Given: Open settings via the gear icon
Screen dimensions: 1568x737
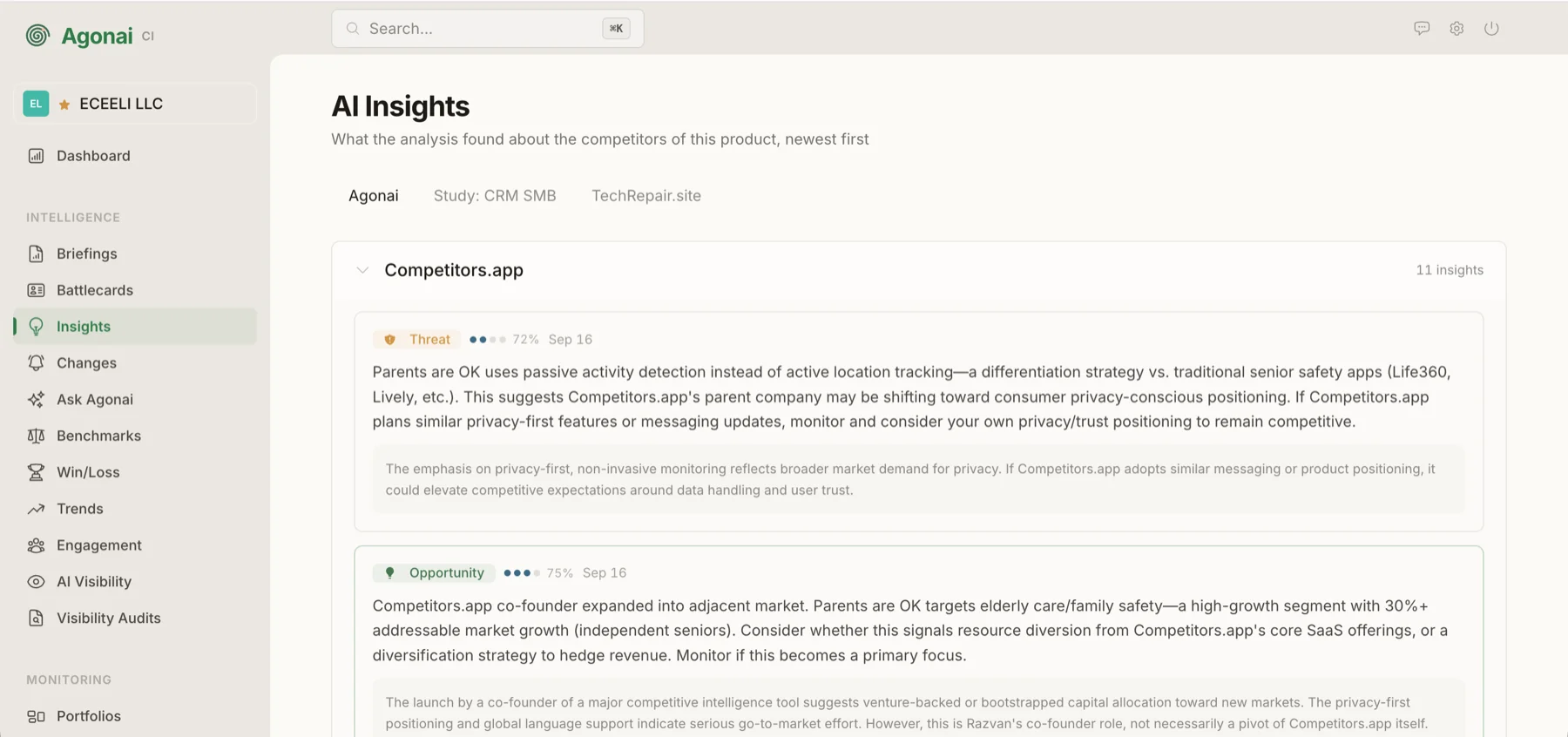Looking at the screenshot, I should pyautogui.click(x=1456, y=28).
